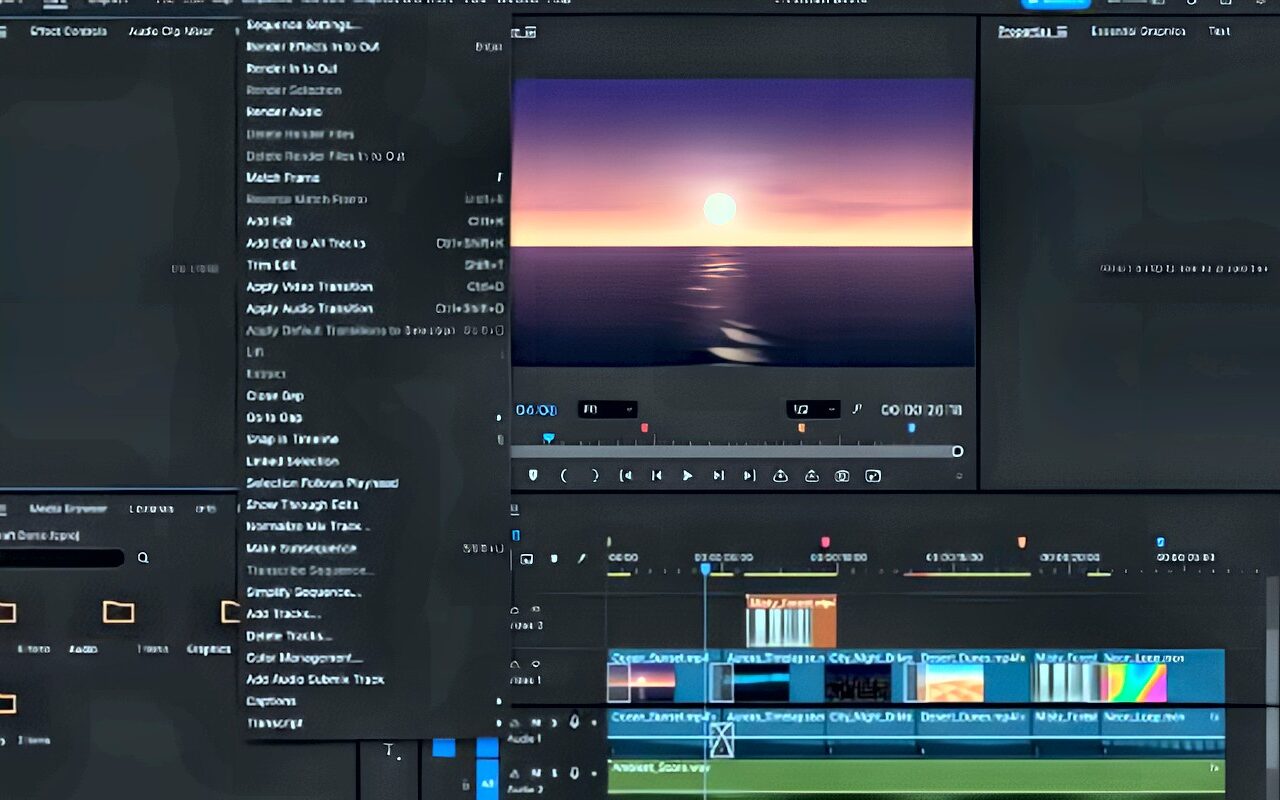Screen dimensions: 1280x800
Task: Step back one frame
Action: [x=657, y=476]
